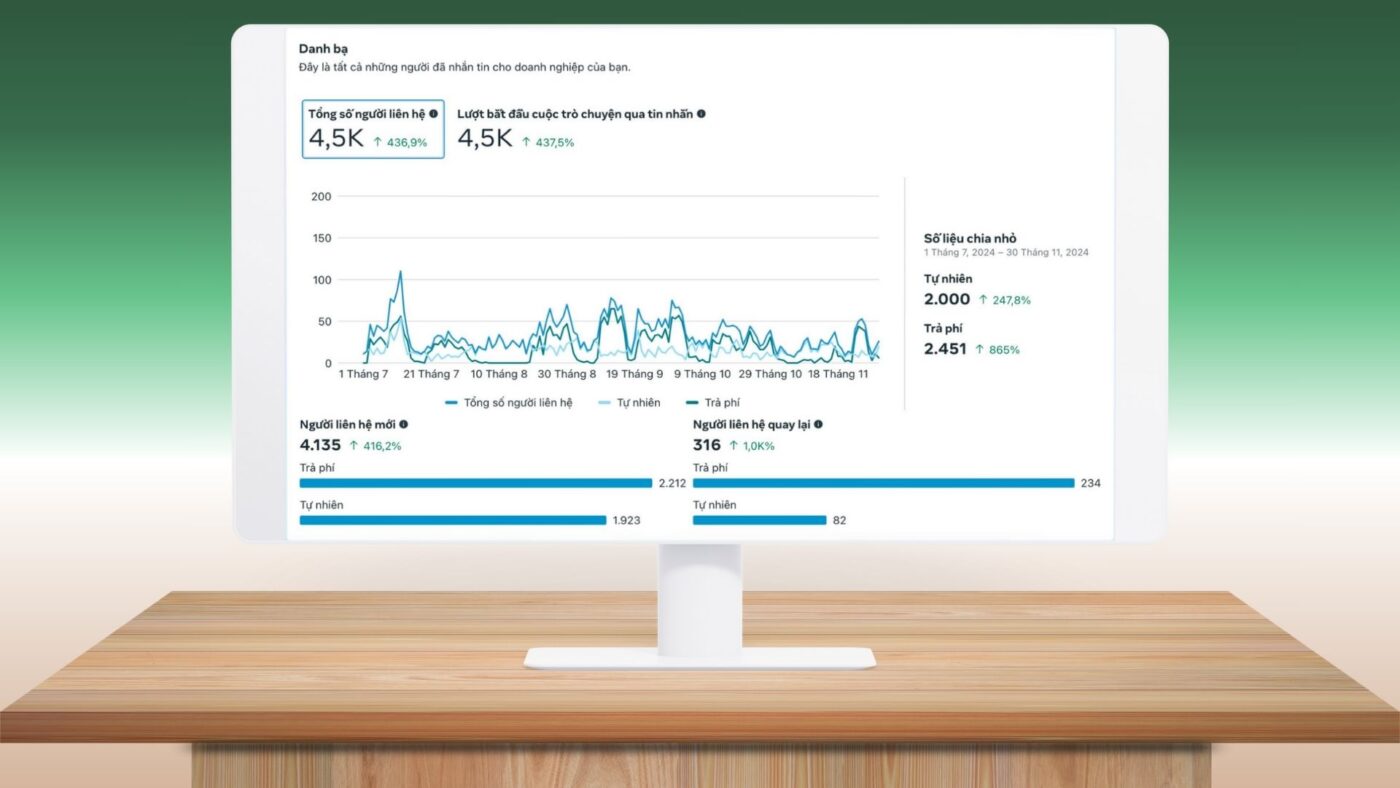Screen dimensions: 1400x788
Task: Click info icon next to Tổng số người liên hệ
Action: point(433,114)
